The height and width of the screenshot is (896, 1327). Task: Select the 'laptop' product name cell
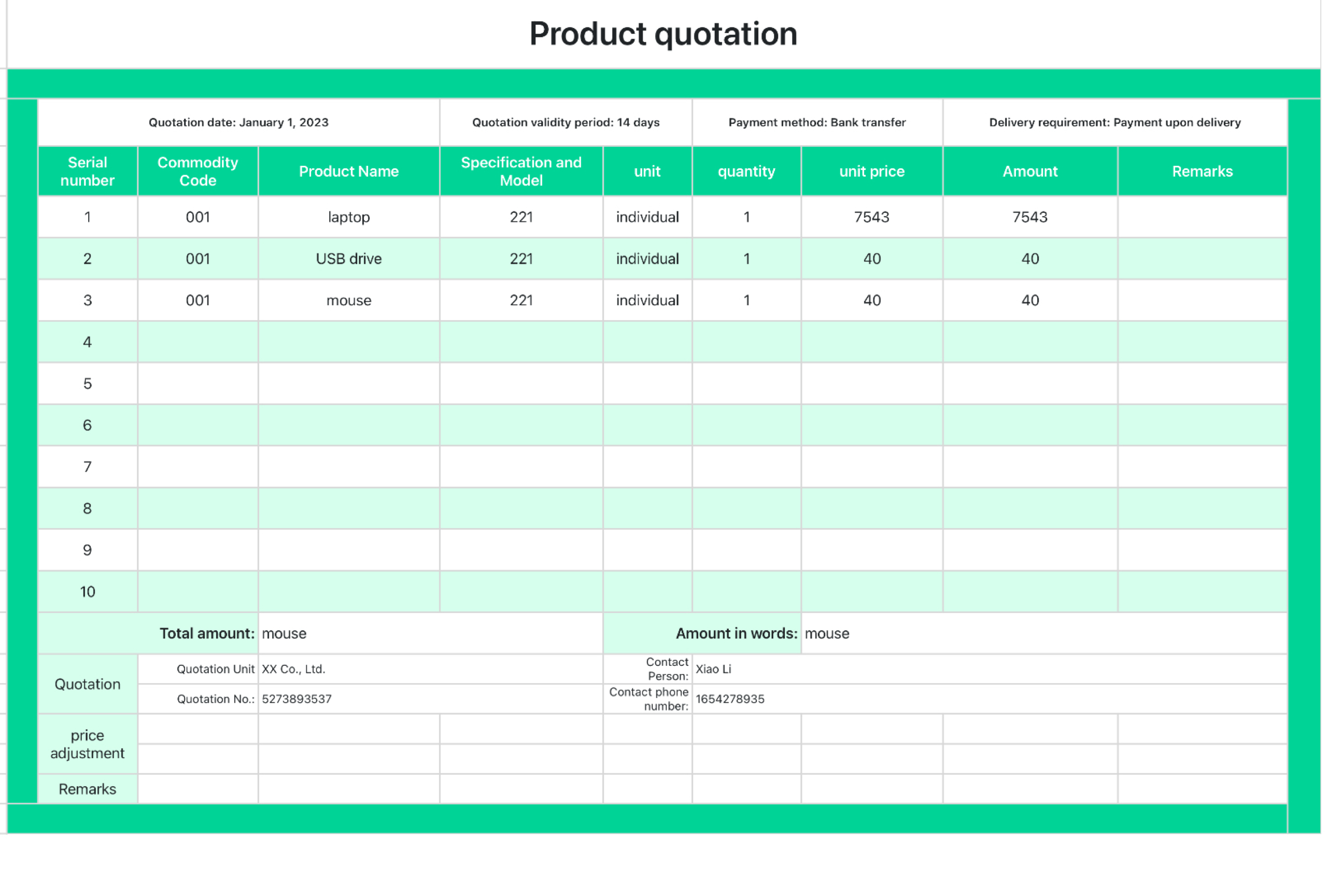tap(349, 217)
